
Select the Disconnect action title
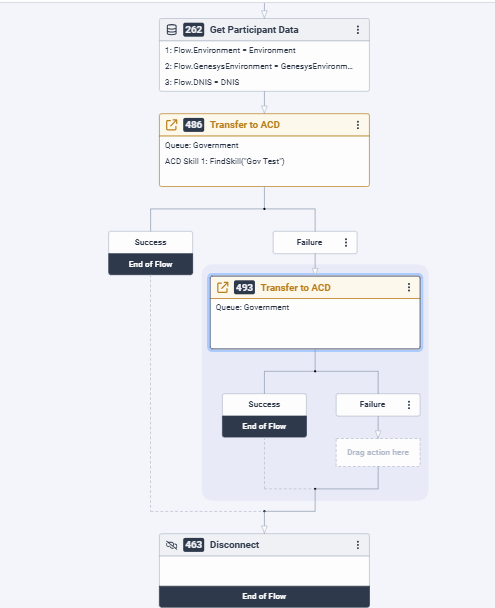(235, 545)
